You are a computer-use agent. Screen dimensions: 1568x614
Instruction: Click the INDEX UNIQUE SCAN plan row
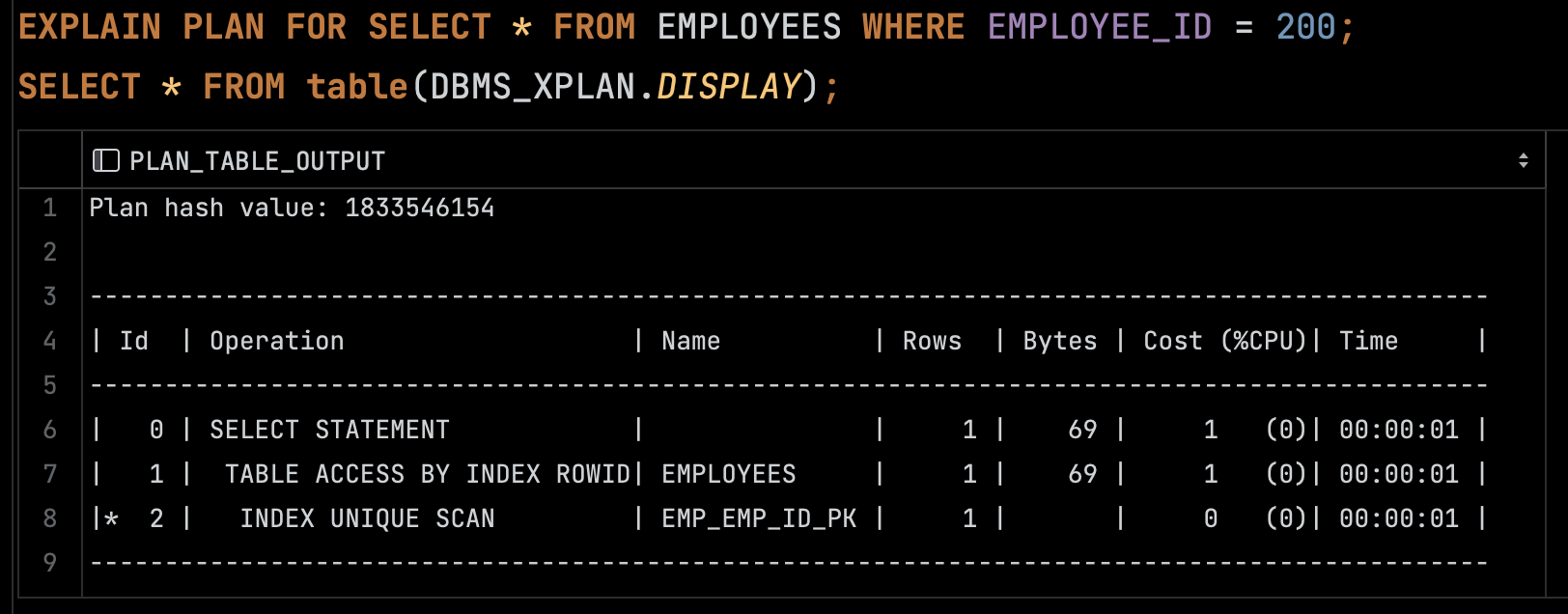(x=813, y=518)
